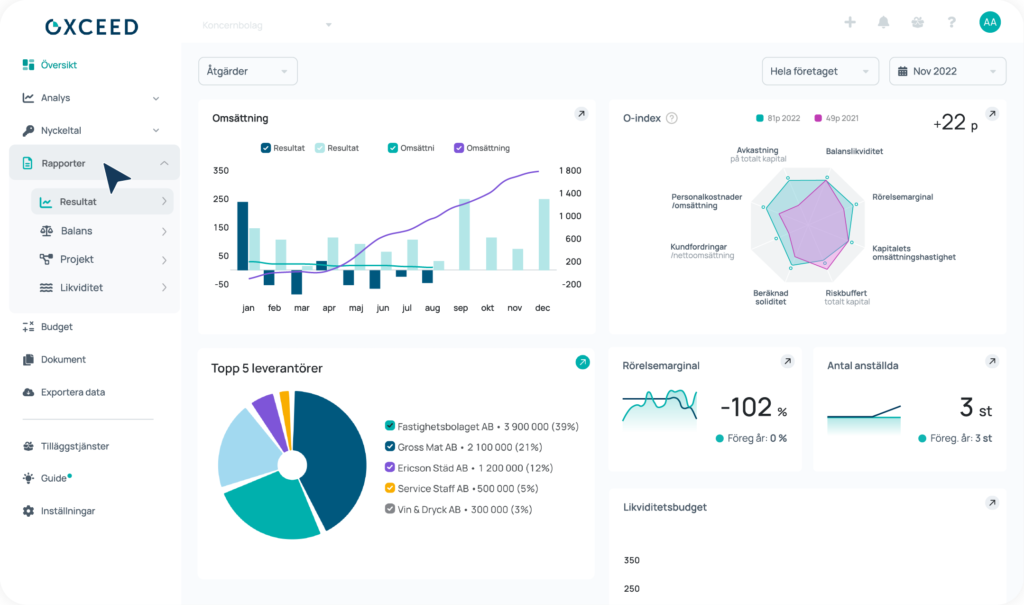Image resolution: width=1024 pixels, height=605 pixels.
Task: Open the Koncernbolag company dropdown
Action: pyautogui.click(x=265, y=25)
